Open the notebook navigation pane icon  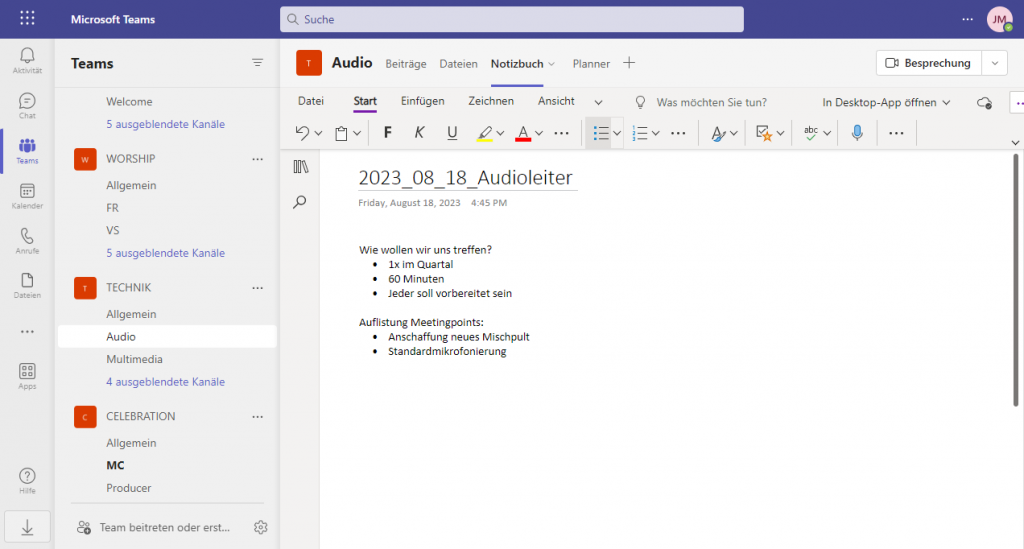tap(300, 167)
